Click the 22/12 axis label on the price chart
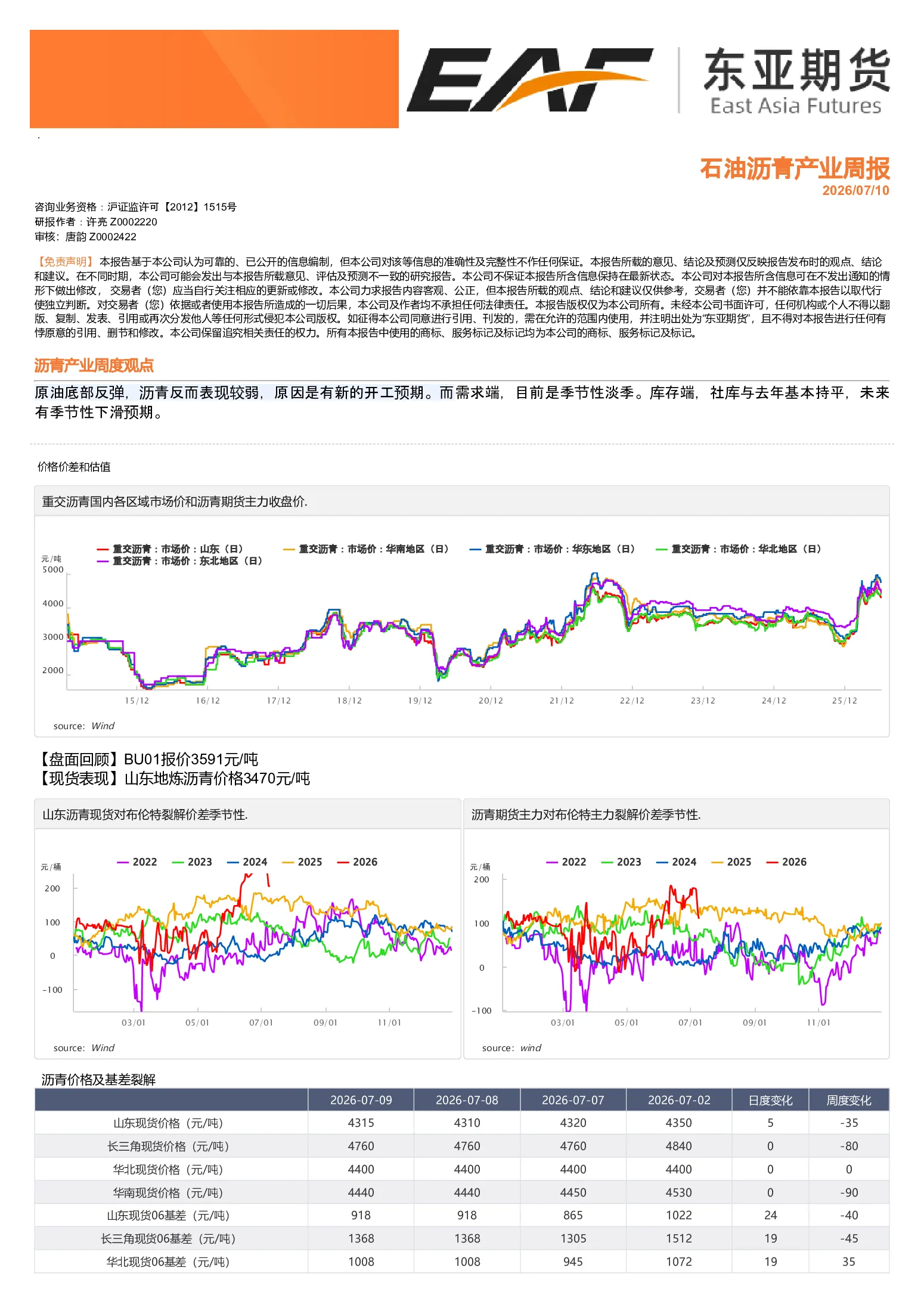Screen dimensions: 924x1295 pyautogui.click(x=632, y=701)
